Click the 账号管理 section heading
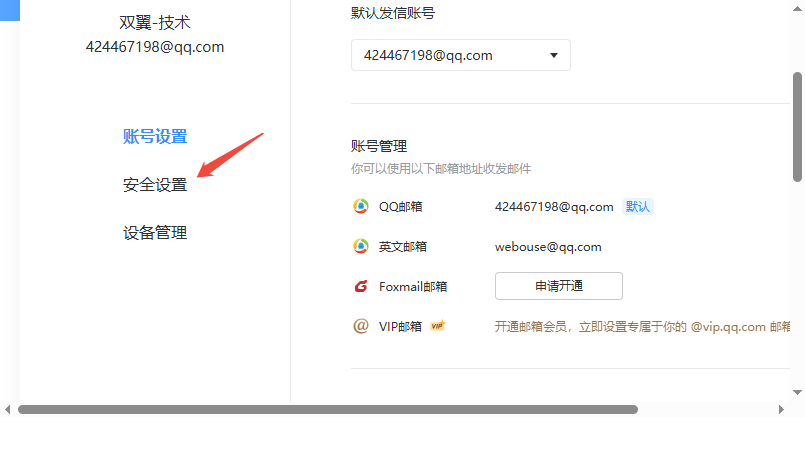805x454 pixels. point(379,146)
